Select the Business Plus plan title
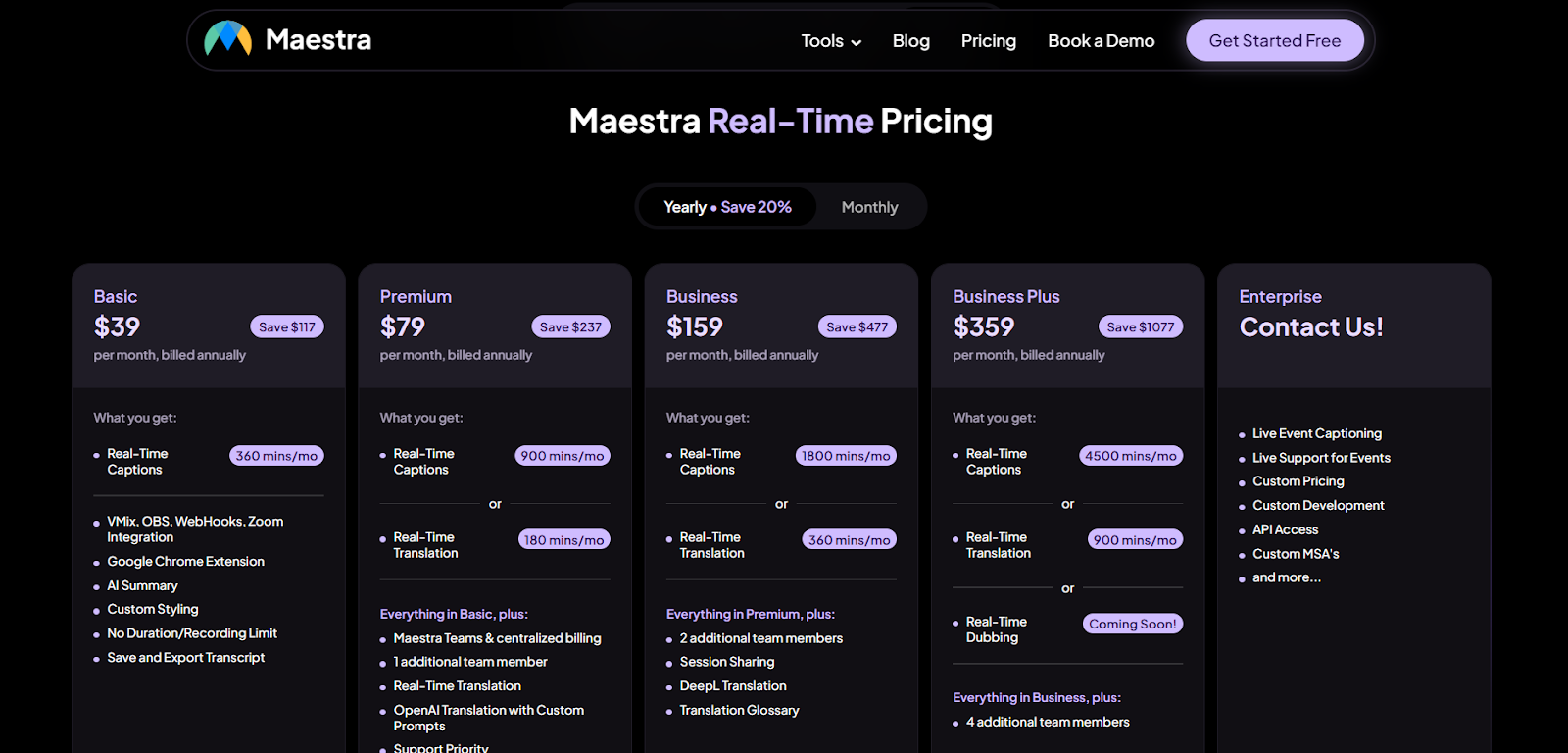Image resolution: width=1568 pixels, height=753 pixels. click(x=1006, y=296)
